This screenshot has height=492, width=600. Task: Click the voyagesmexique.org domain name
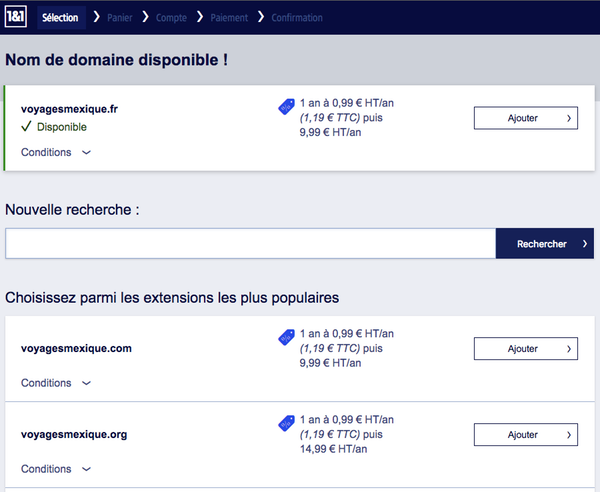[74, 435]
